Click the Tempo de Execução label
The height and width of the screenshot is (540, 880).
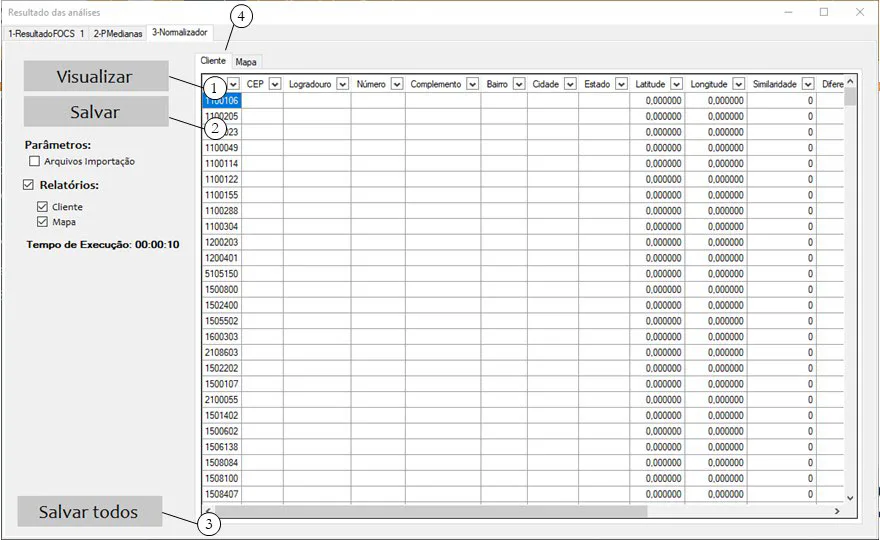tap(103, 245)
